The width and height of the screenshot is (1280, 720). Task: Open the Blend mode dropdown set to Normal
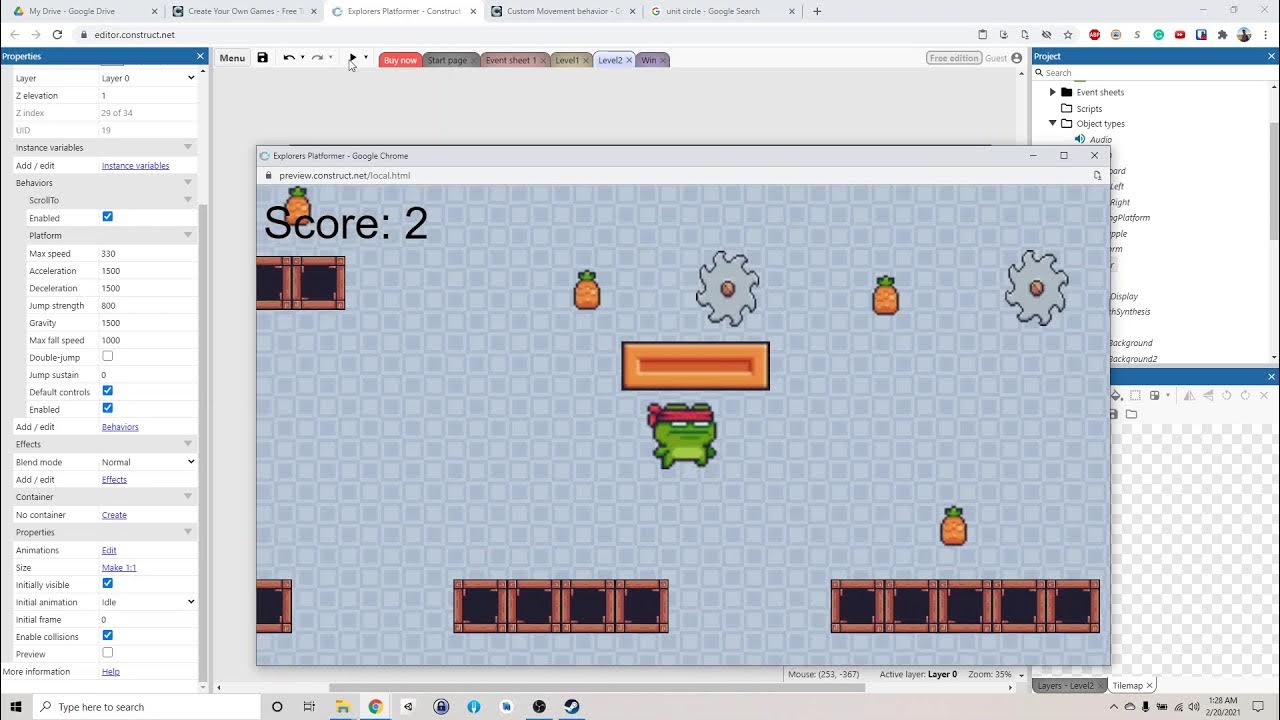click(148, 462)
